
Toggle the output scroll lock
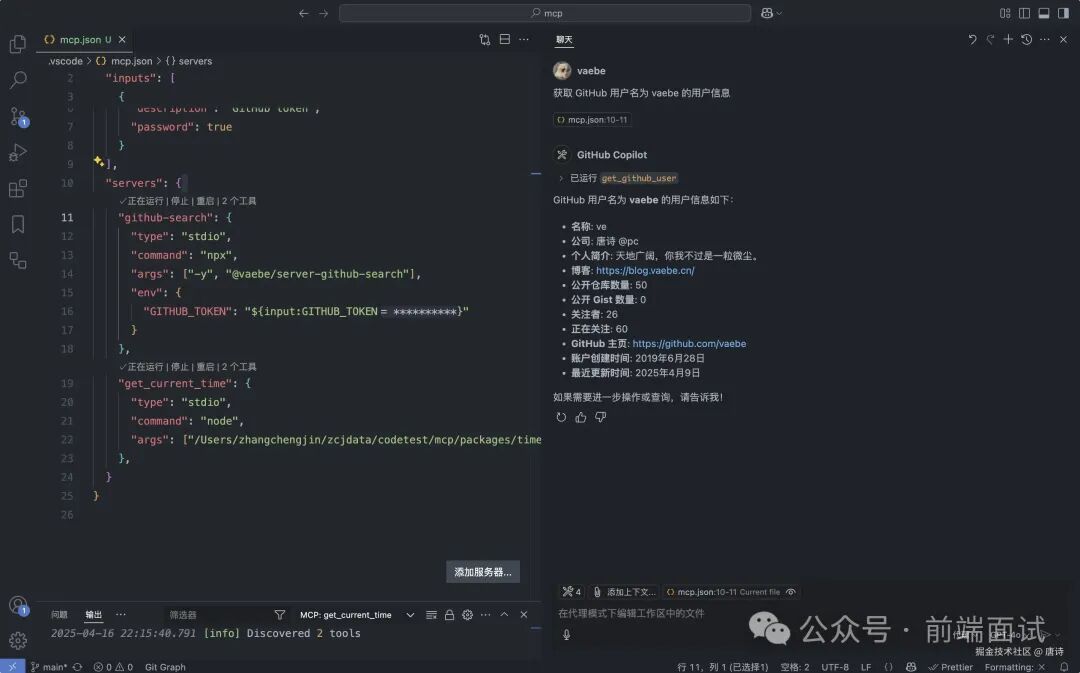pyautogui.click(x=449, y=614)
